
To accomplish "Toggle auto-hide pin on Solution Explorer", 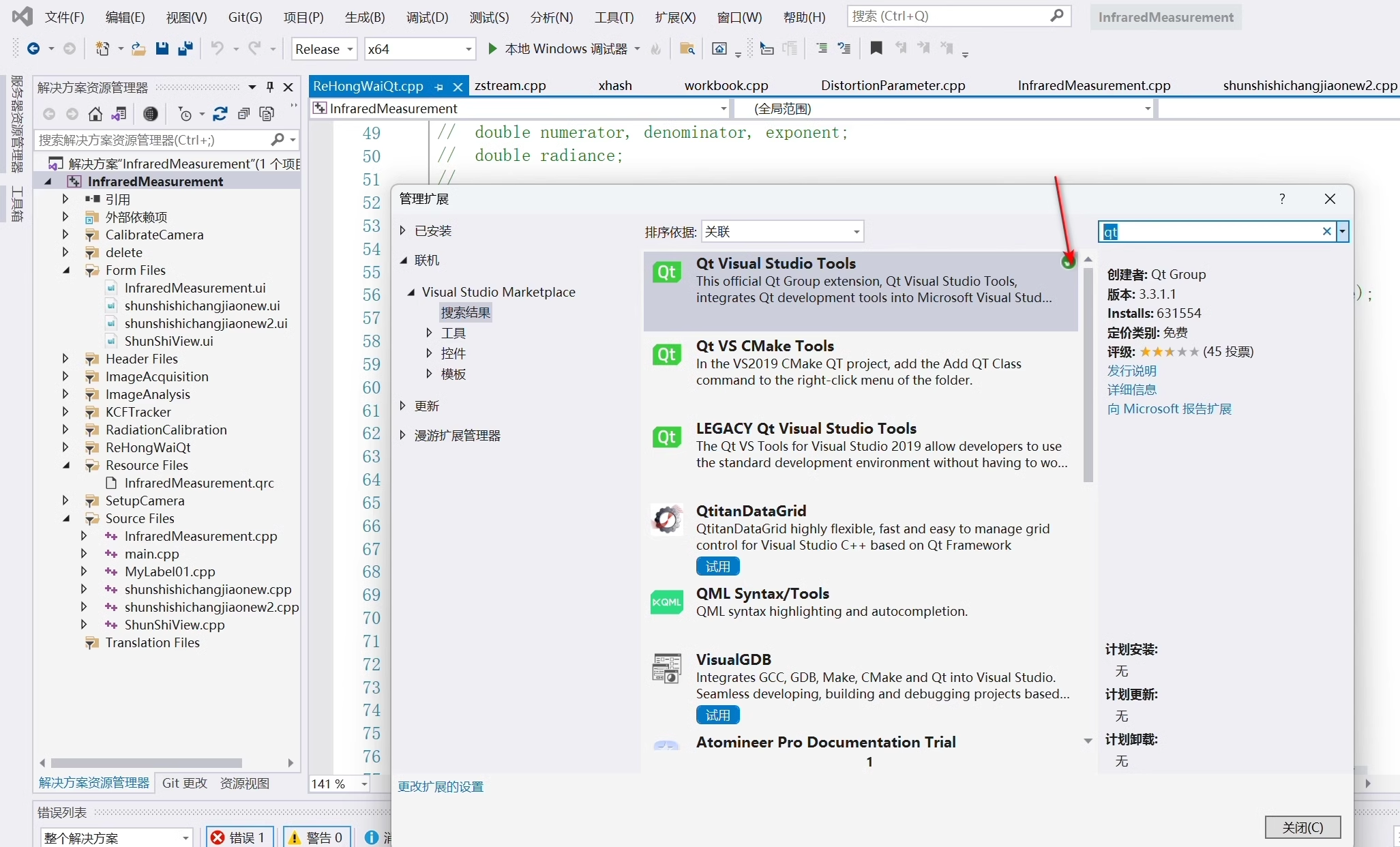I will (x=269, y=87).
